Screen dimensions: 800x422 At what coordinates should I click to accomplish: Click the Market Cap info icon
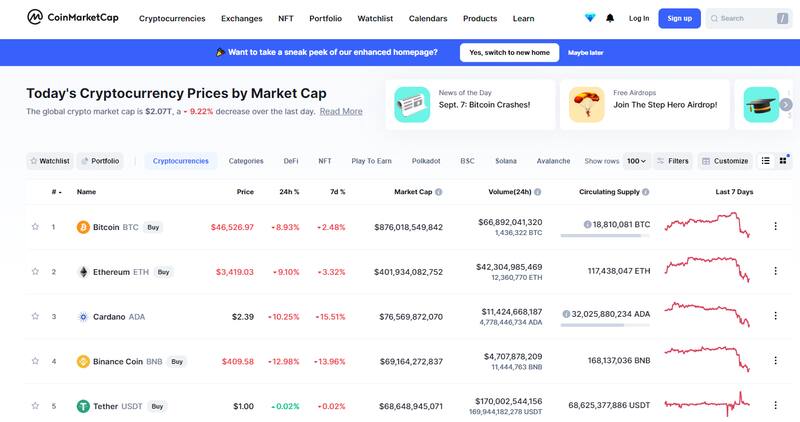(x=439, y=191)
